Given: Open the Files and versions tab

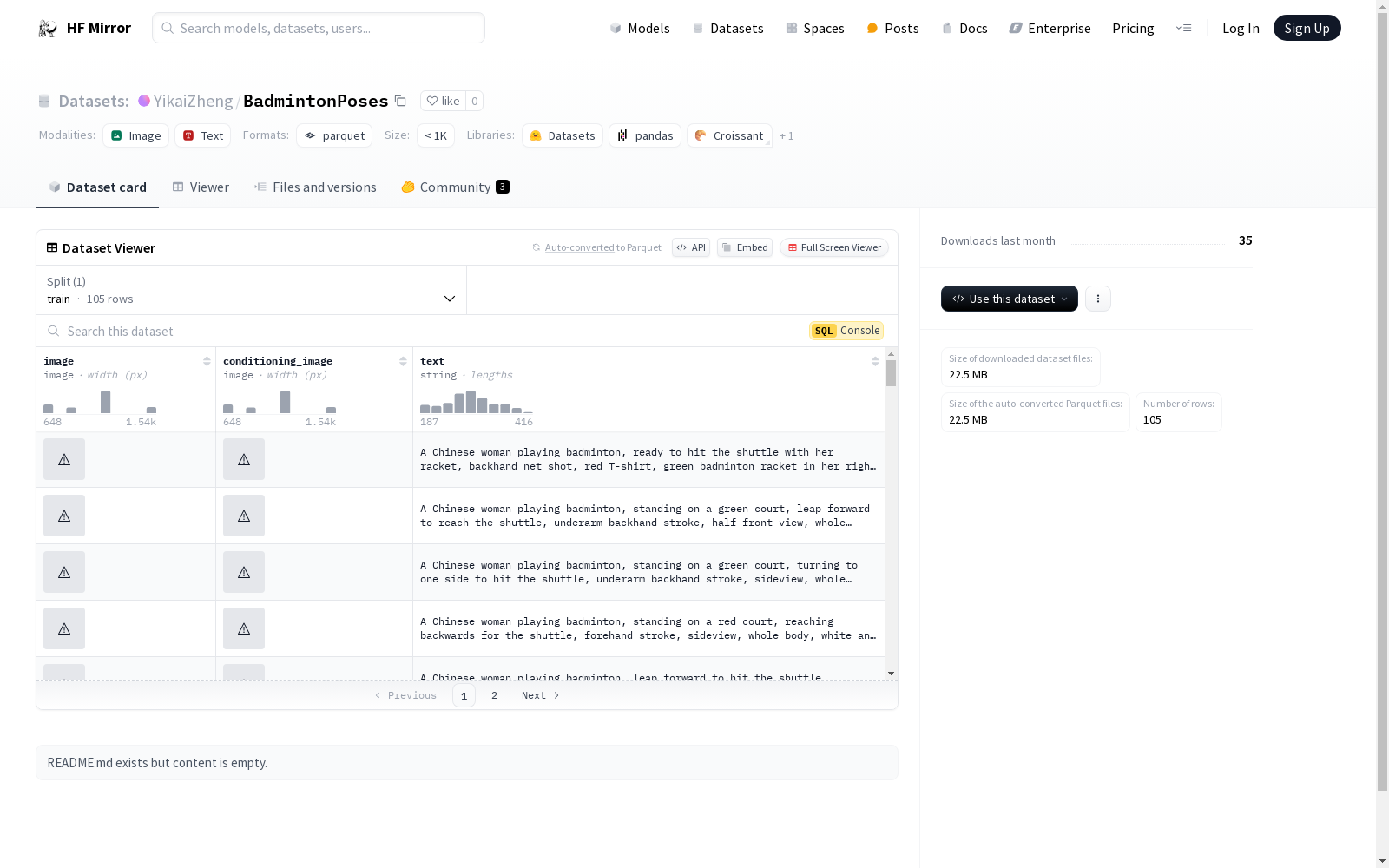Looking at the screenshot, I should tap(315, 187).
